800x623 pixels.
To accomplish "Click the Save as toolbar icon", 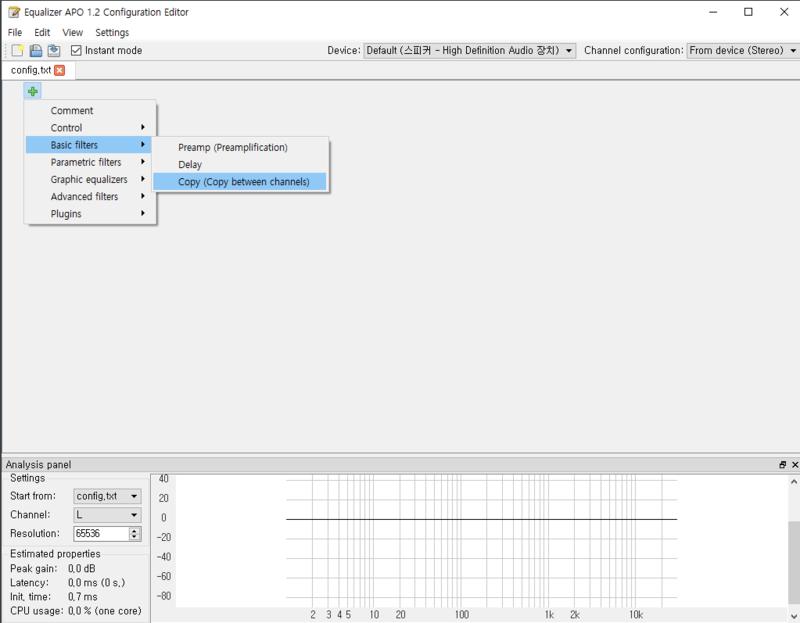I will point(54,51).
